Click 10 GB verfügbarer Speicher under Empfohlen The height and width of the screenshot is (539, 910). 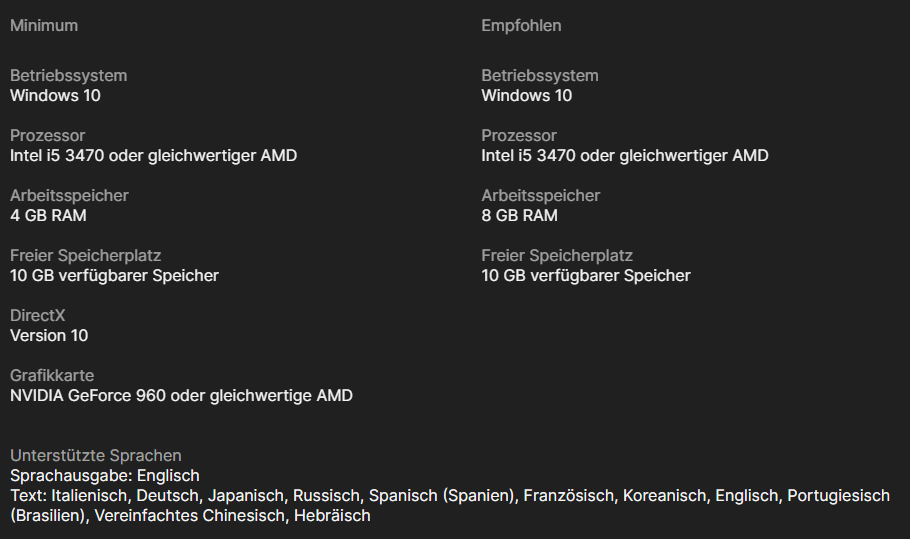click(x=585, y=276)
